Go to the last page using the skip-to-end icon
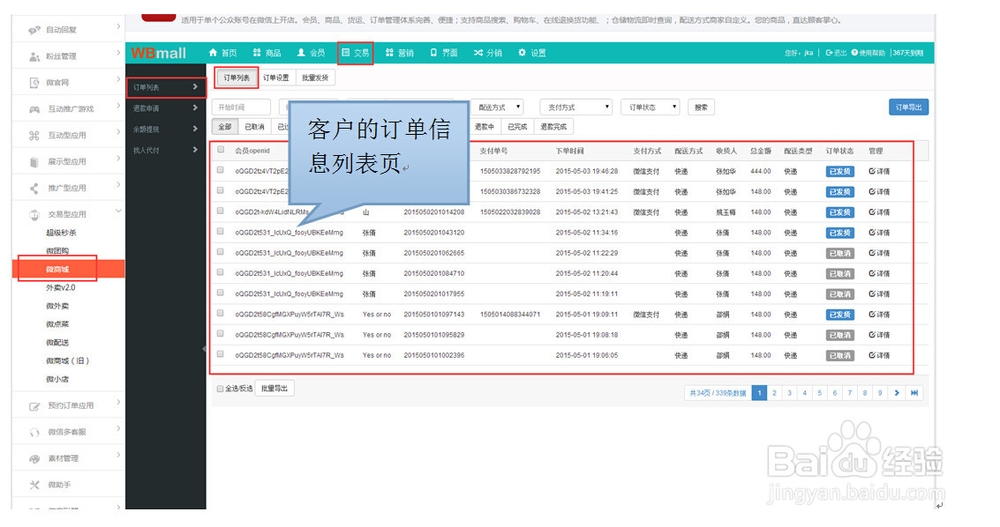1000x527 pixels. [x=914, y=393]
